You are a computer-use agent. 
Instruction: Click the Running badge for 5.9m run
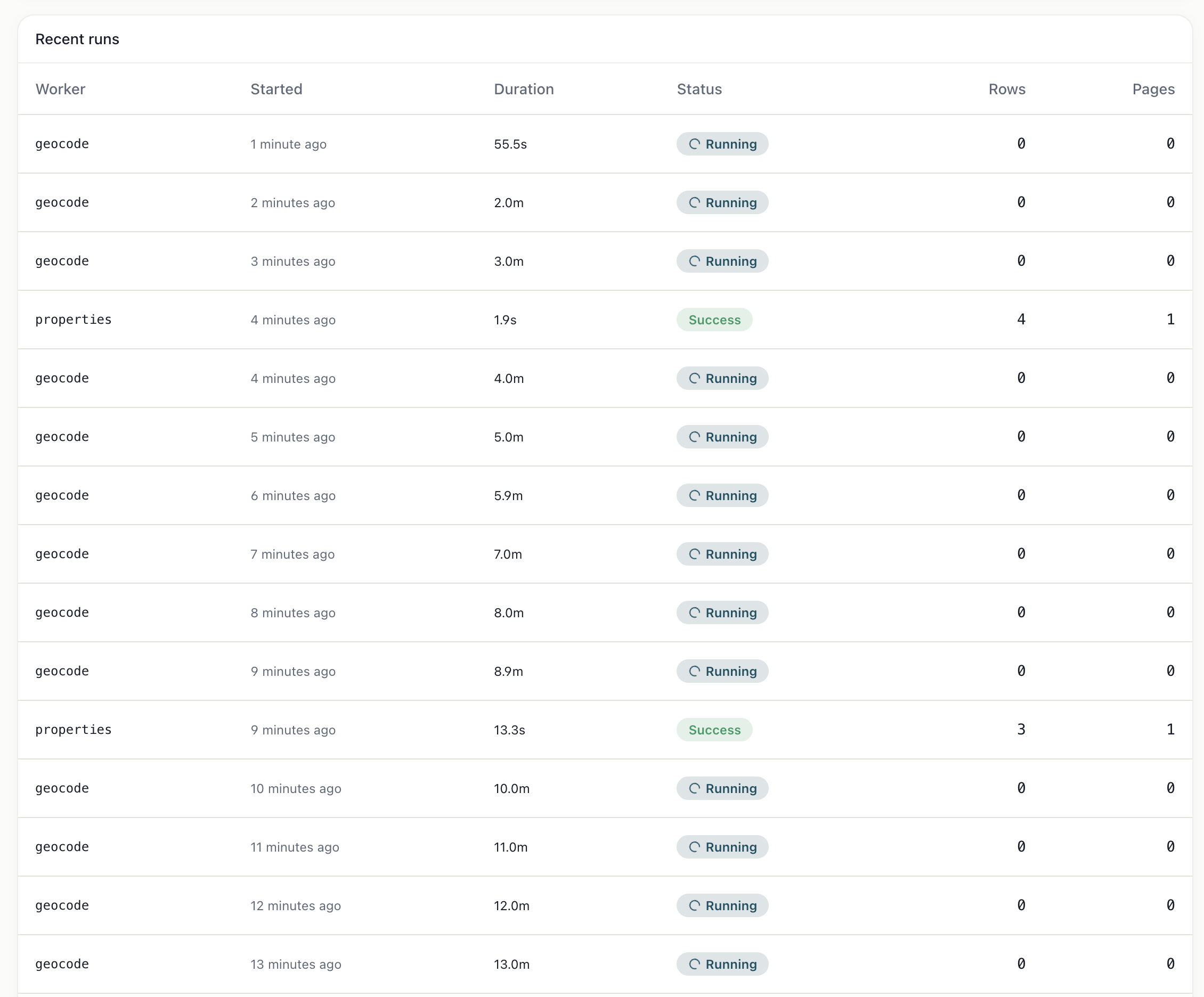tap(722, 495)
